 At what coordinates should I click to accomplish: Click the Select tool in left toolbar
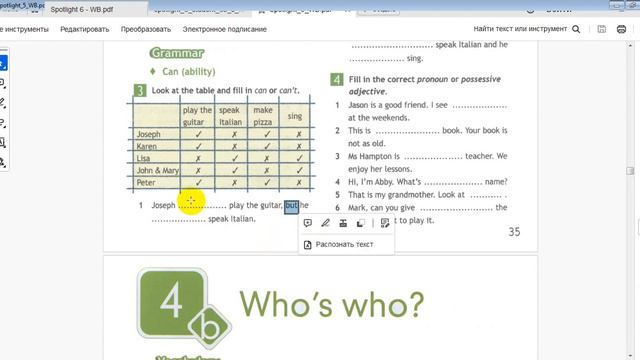coord(3,63)
